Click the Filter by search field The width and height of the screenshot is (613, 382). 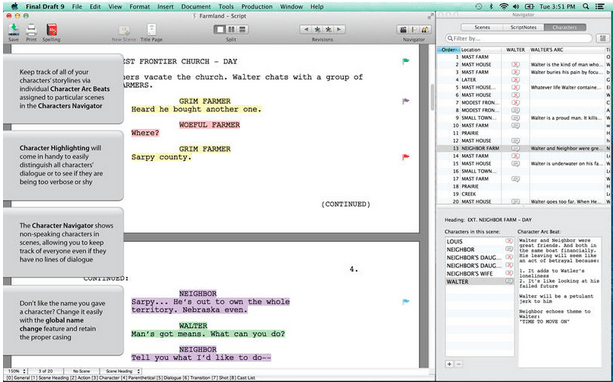click(x=519, y=38)
